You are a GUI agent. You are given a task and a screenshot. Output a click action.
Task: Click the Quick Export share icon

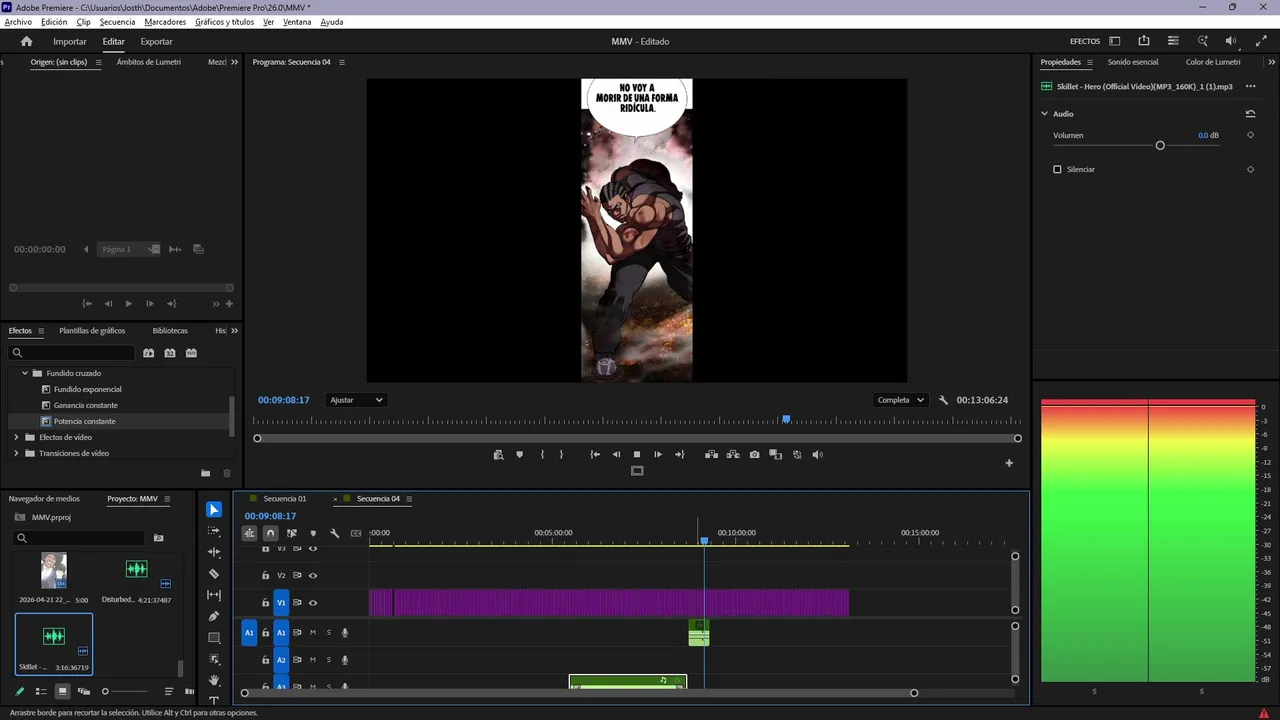pyautogui.click(x=1144, y=41)
